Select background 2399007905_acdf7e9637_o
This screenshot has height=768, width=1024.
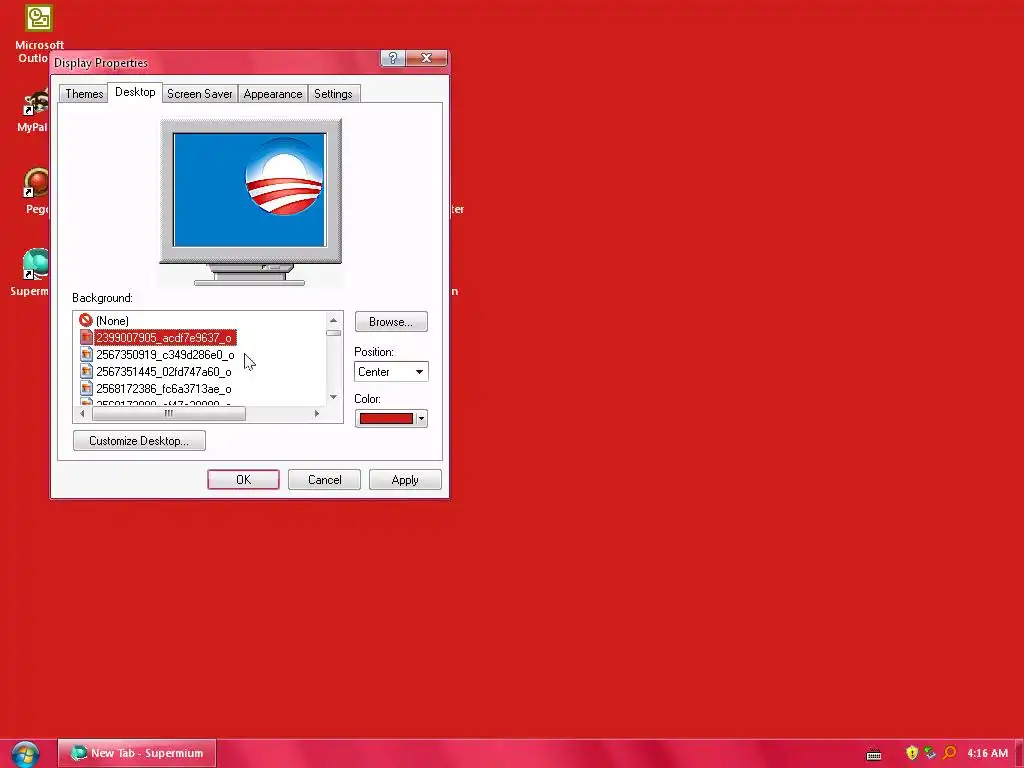(165, 338)
